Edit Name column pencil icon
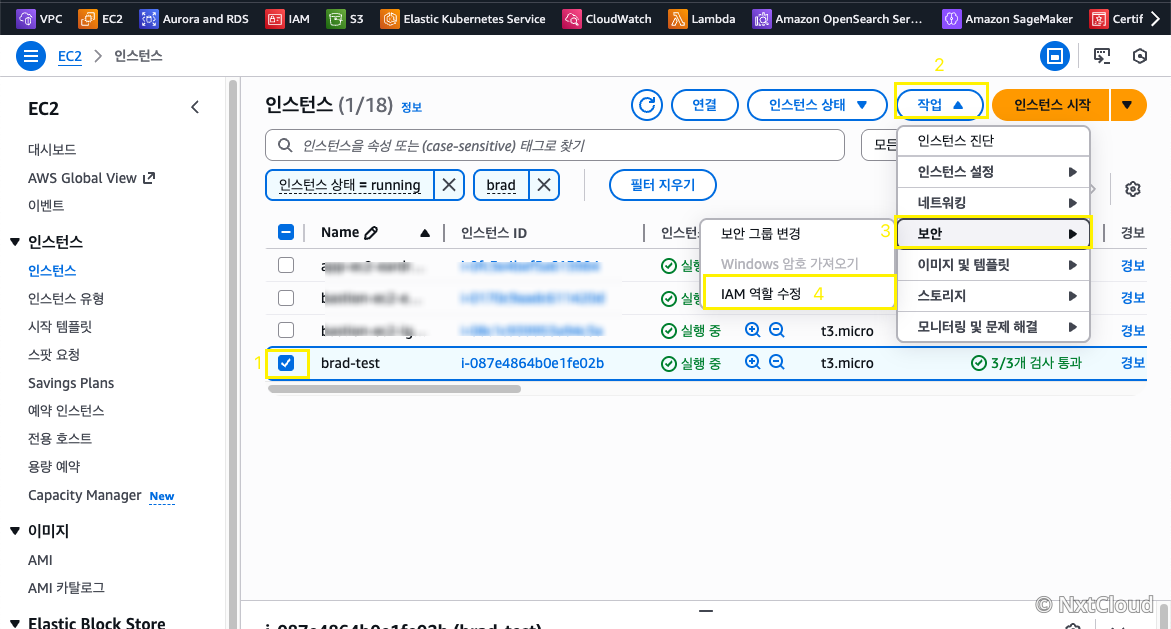The image size is (1171, 629). tap(371, 233)
